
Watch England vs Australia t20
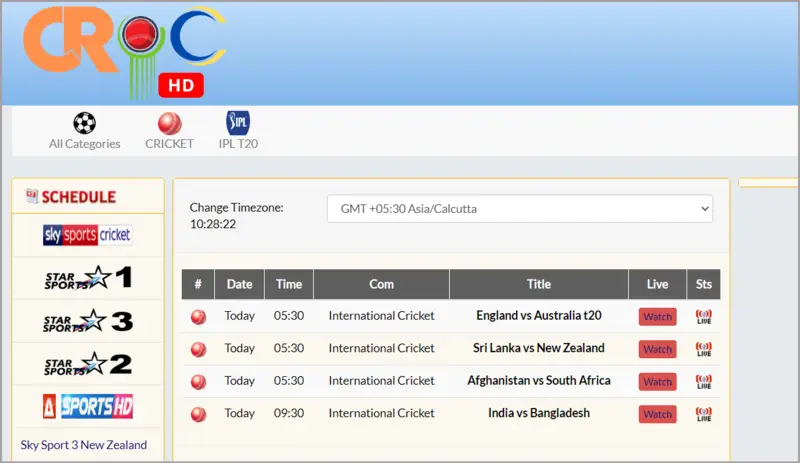pyautogui.click(x=658, y=316)
